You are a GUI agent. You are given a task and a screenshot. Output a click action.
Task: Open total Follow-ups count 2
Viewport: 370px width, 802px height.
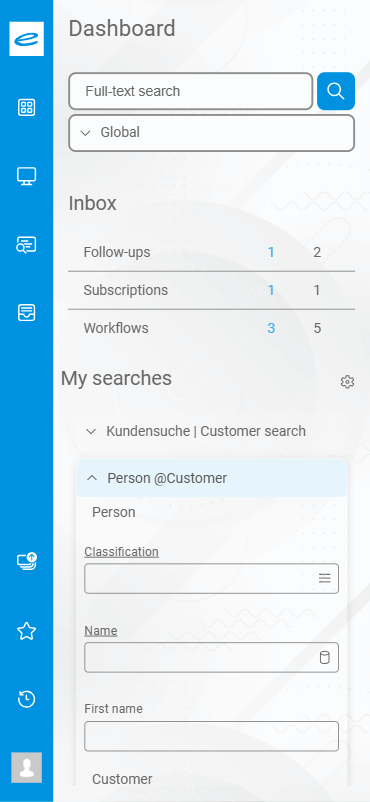coord(317,252)
